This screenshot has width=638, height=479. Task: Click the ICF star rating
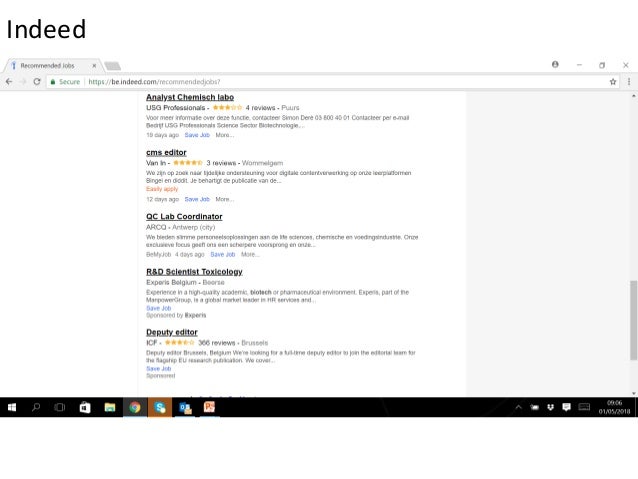tap(179, 343)
